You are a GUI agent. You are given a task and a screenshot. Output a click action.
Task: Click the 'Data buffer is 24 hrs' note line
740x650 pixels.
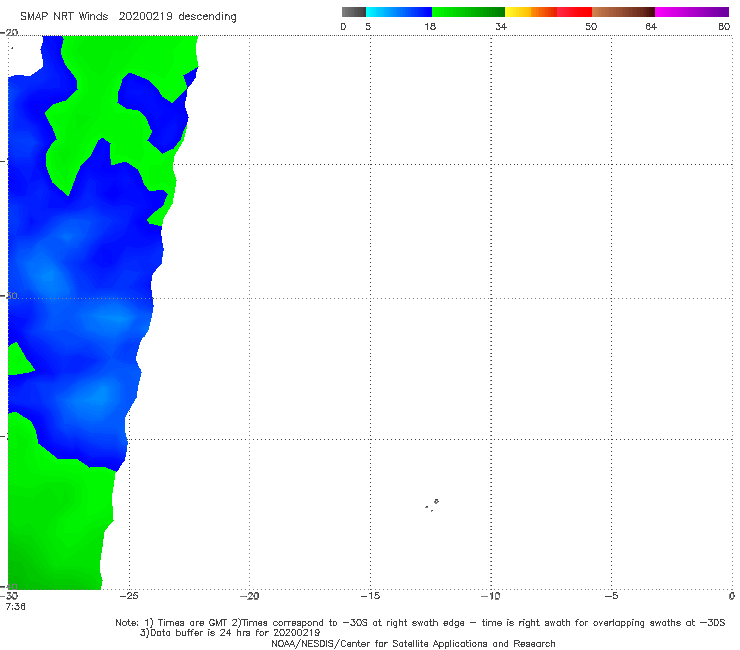click(x=230, y=633)
